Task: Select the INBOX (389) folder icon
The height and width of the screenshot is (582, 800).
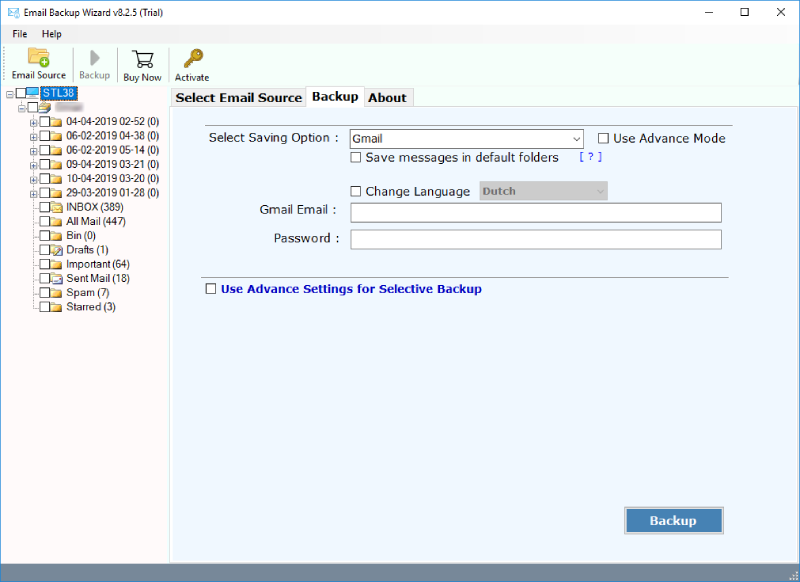Action: (57, 207)
